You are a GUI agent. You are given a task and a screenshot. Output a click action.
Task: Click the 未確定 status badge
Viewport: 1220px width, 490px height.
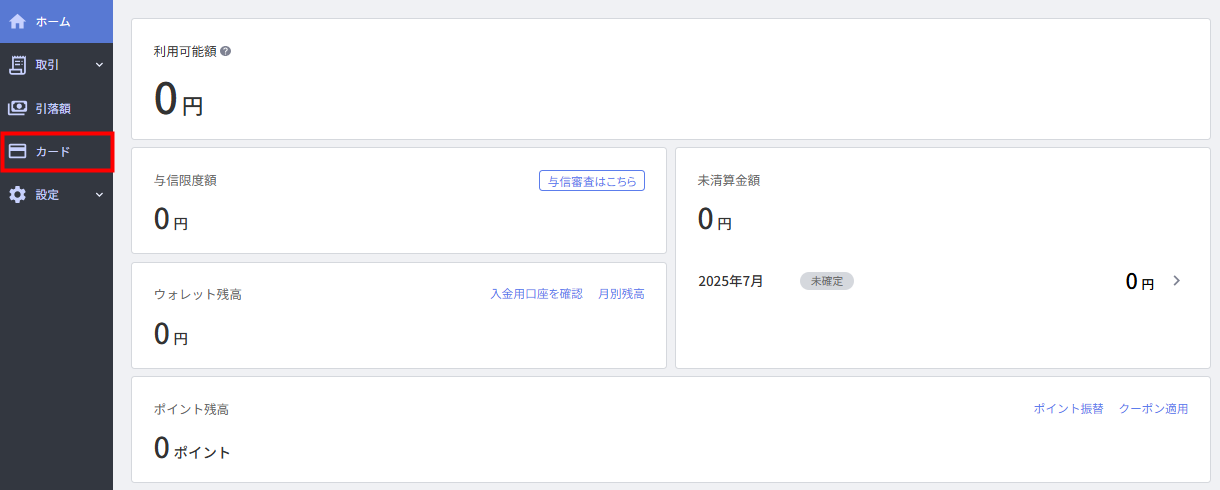click(x=827, y=281)
